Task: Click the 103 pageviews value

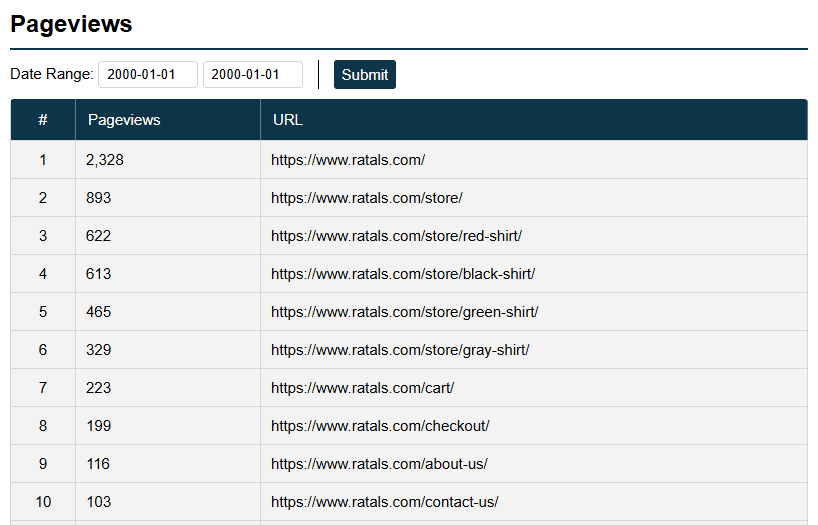Action: coord(99,502)
